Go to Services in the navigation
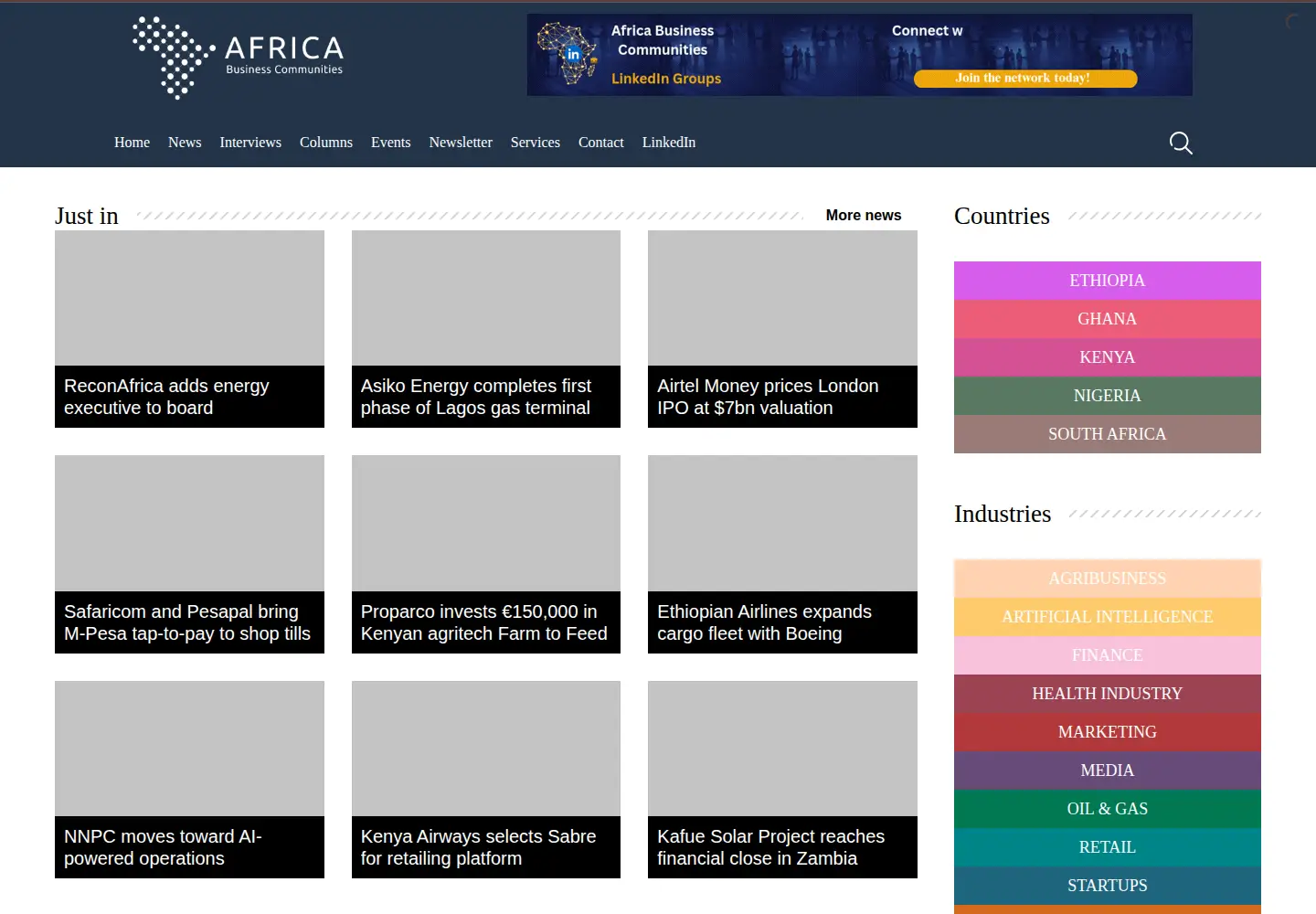 coord(536,143)
